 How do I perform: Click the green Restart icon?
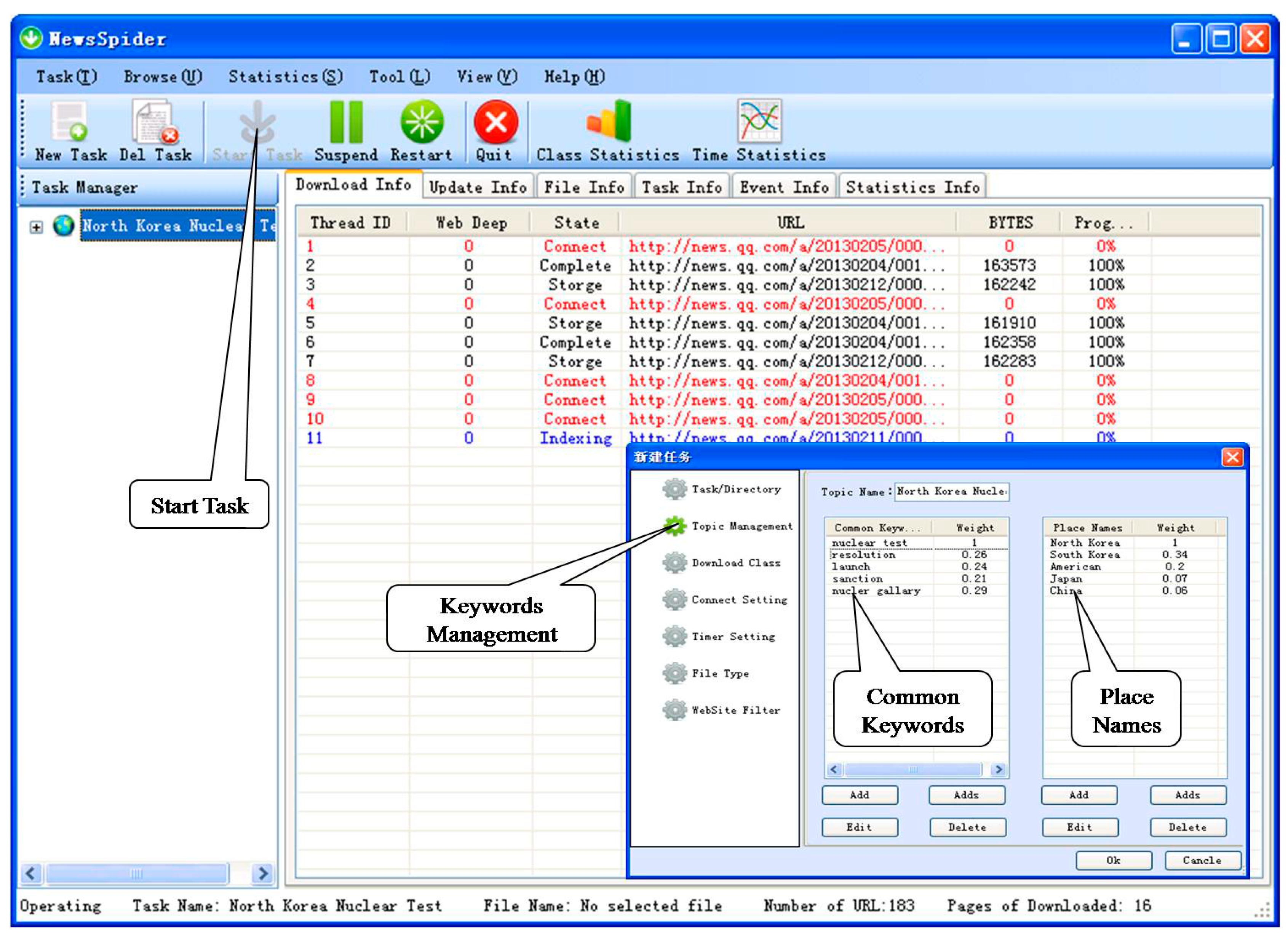[422, 122]
